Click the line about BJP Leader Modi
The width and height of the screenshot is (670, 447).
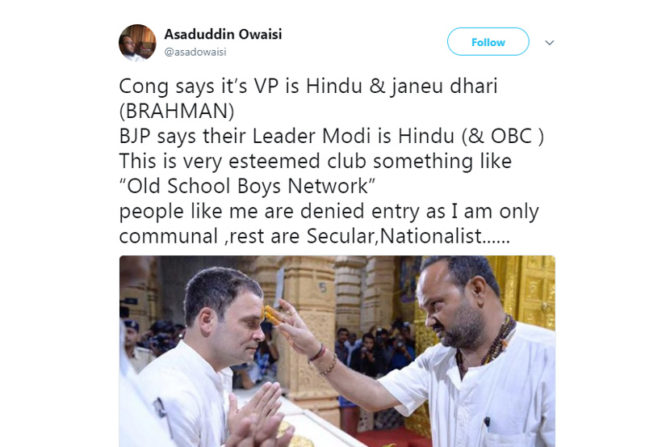pyautogui.click(x=332, y=136)
